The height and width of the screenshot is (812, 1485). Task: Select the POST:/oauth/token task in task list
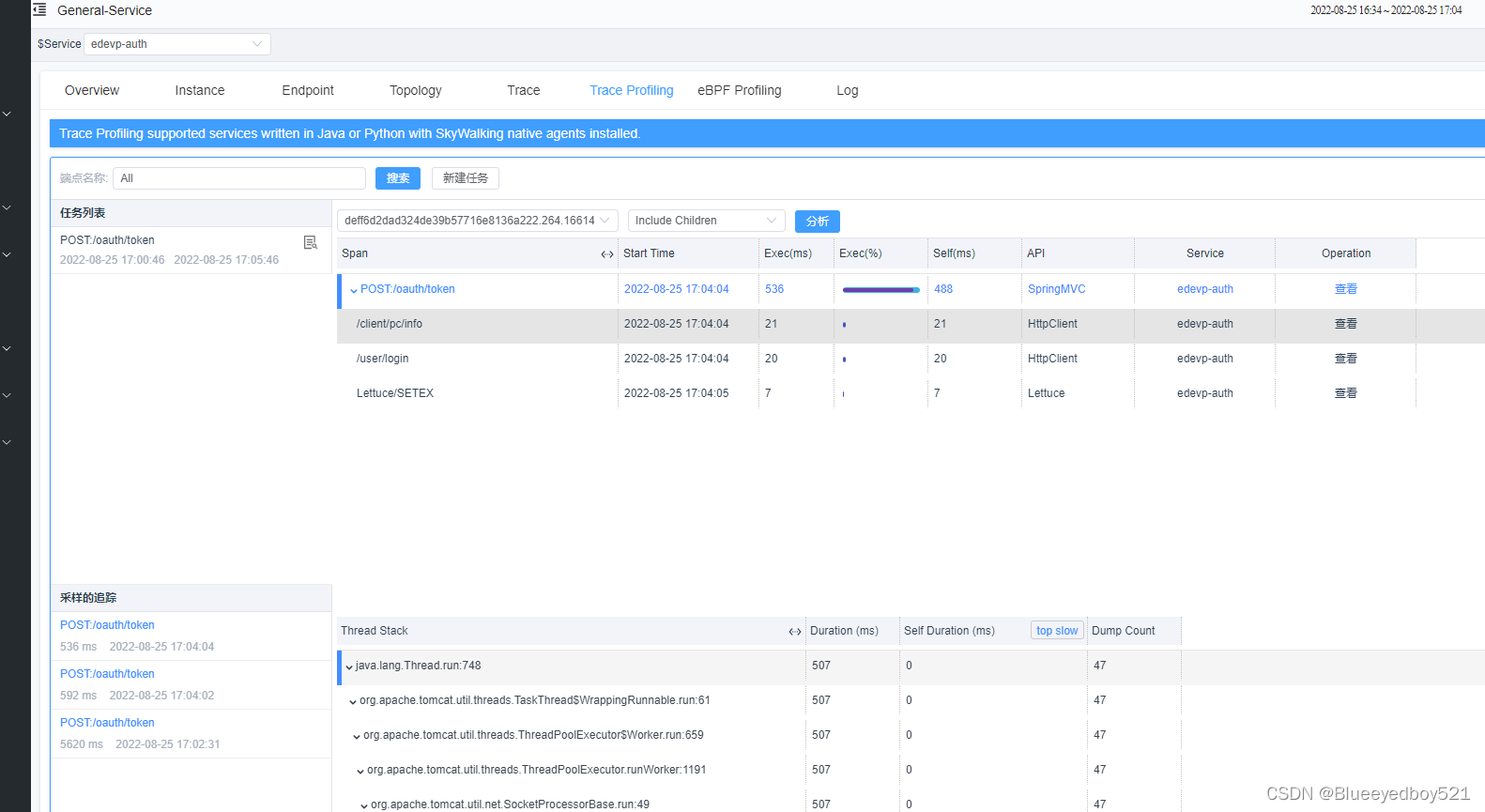[x=191, y=251]
